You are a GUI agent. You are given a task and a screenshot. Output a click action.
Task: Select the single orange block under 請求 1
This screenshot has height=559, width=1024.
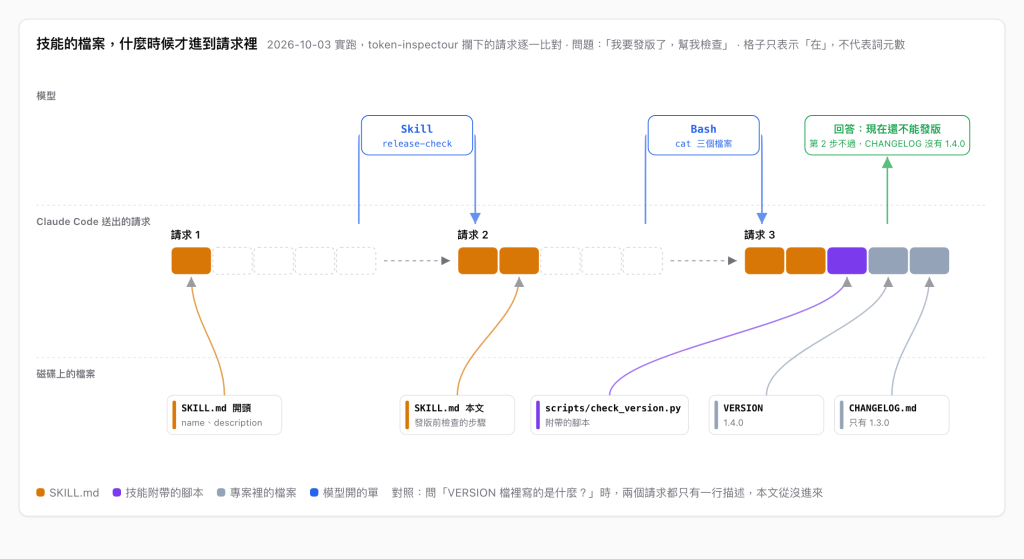click(191, 261)
